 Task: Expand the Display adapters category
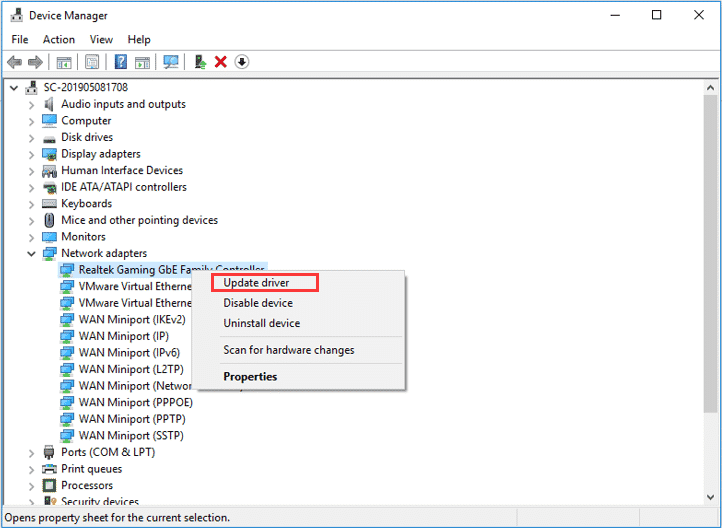[x=31, y=154]
